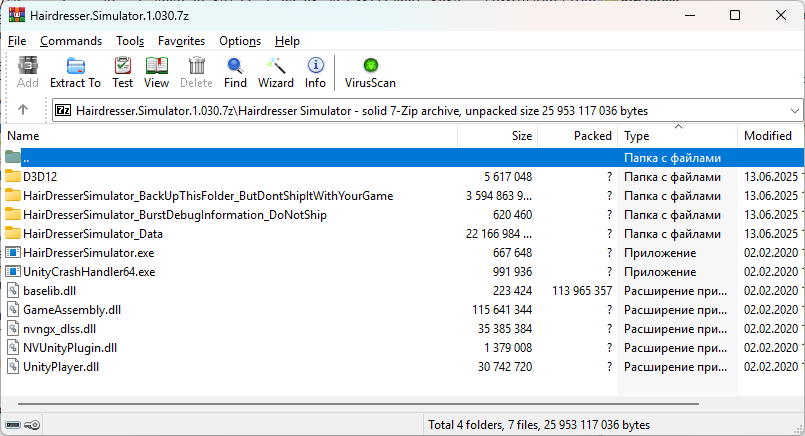
Task: Click the size value 30 742 720
Action: (505, 367)
